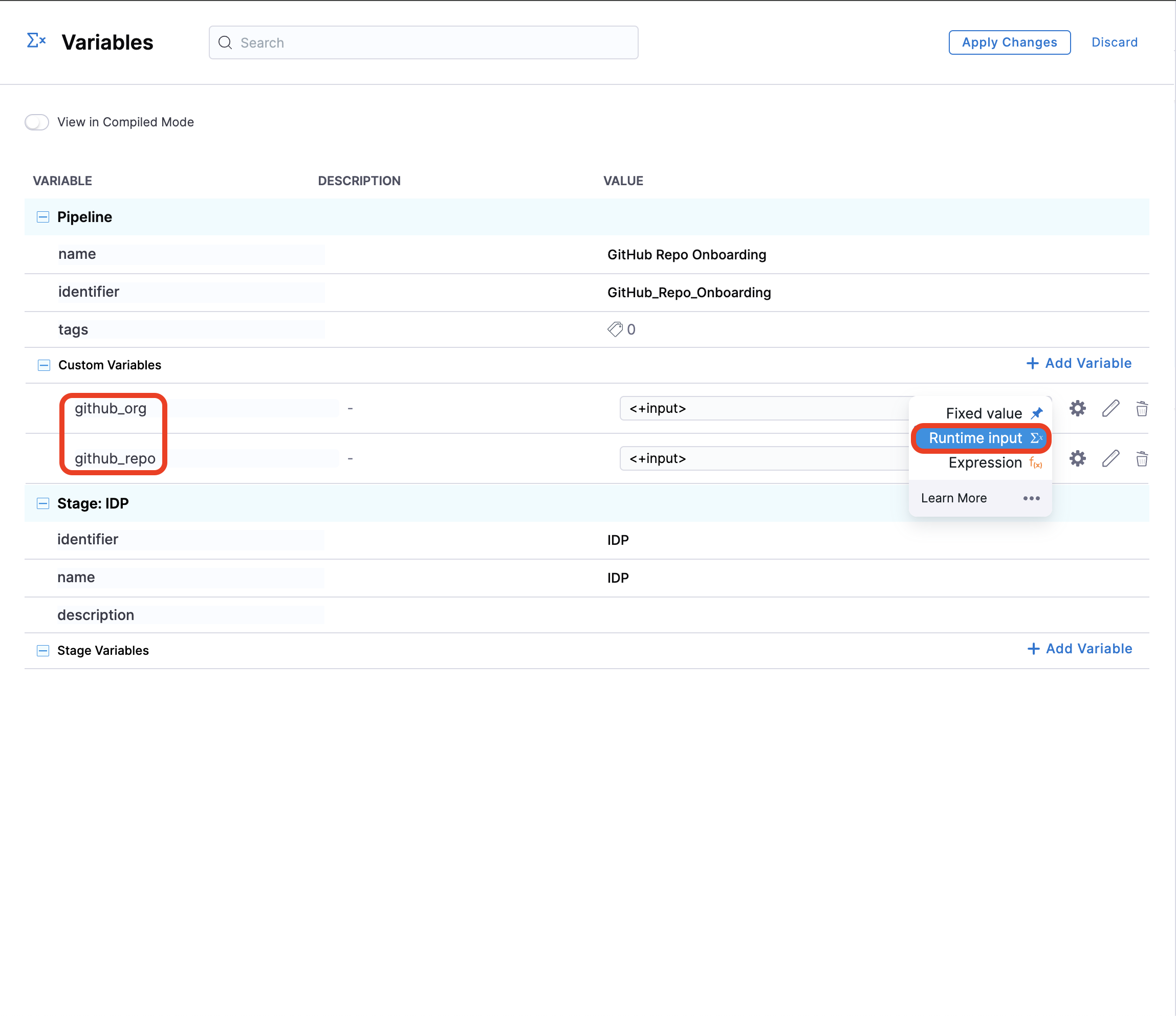The image size is (1176, 1016).
Task: Open settings gear for github_repo variable
Action: (1077, 458)
